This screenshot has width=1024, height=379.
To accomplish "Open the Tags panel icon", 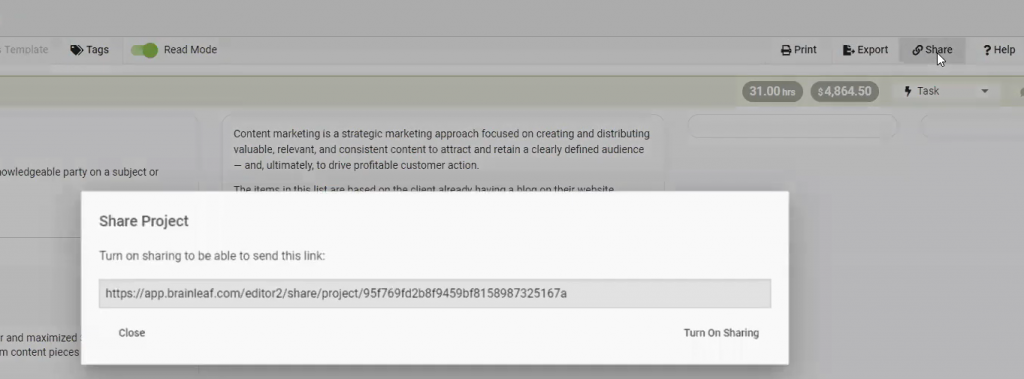I will point(76,50).
